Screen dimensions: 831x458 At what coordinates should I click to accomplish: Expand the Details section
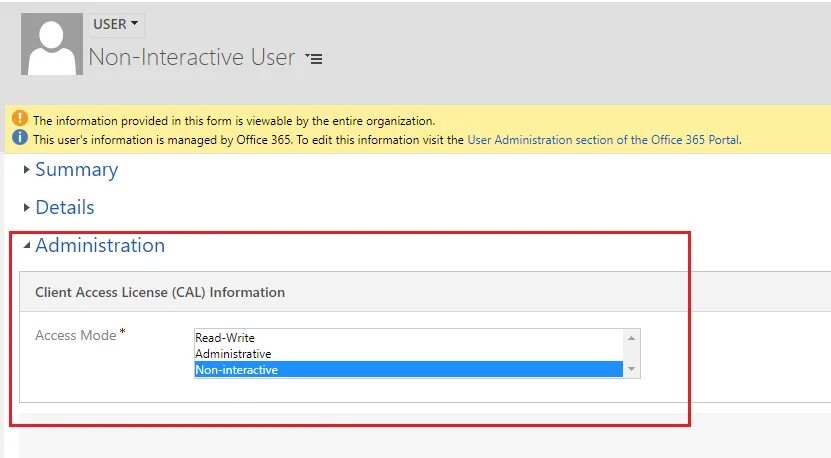click(64, 208)
